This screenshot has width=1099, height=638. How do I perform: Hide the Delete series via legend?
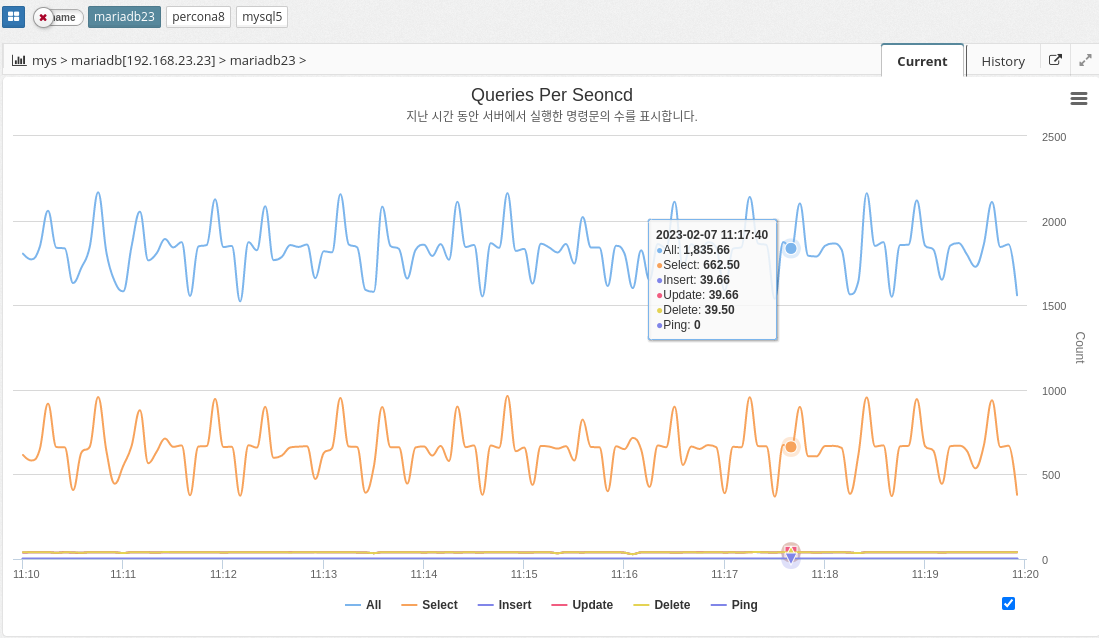click(x=662, y=605)
